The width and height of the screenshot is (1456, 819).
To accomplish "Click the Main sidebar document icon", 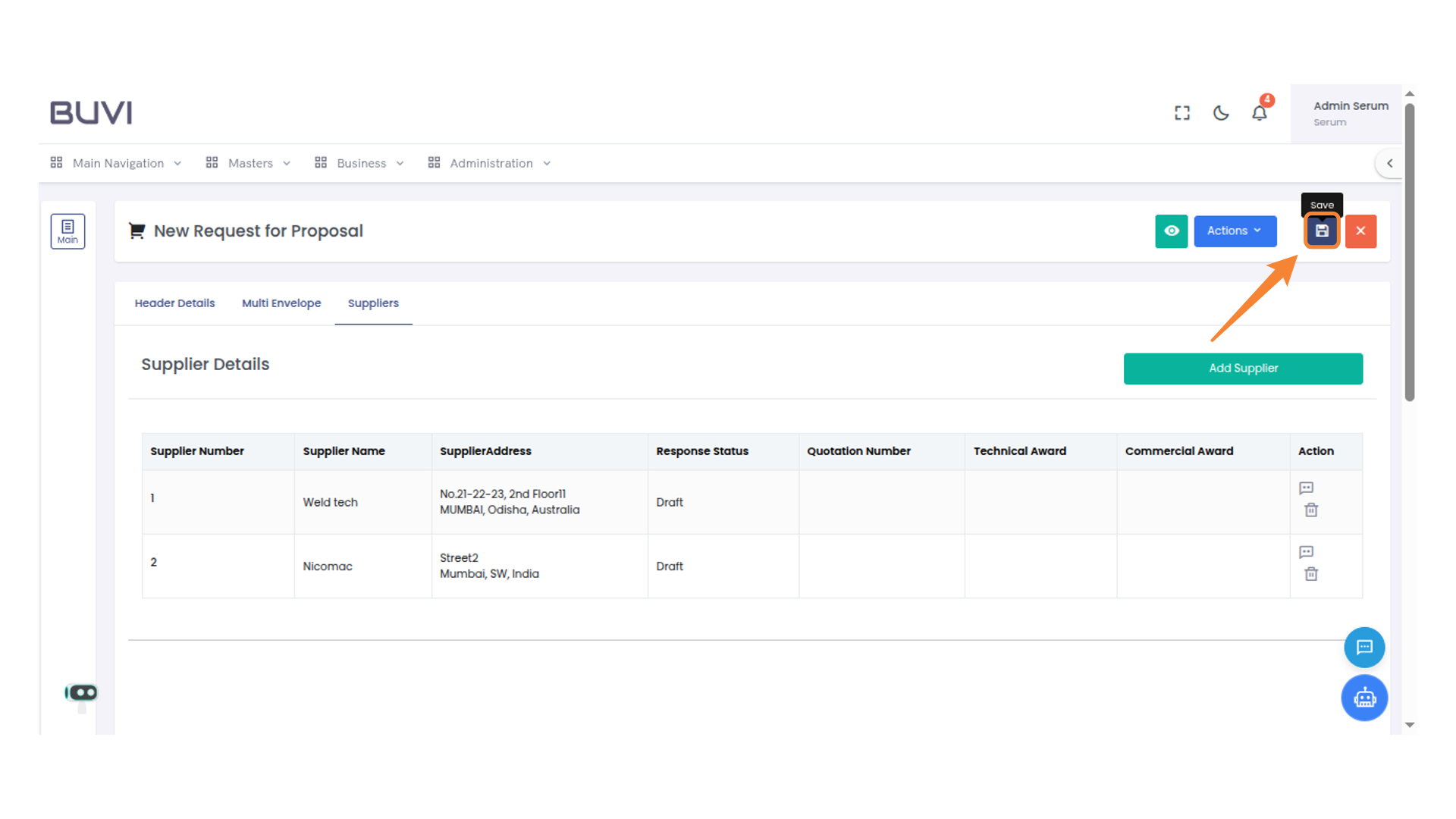I will [x=67, y=231].
